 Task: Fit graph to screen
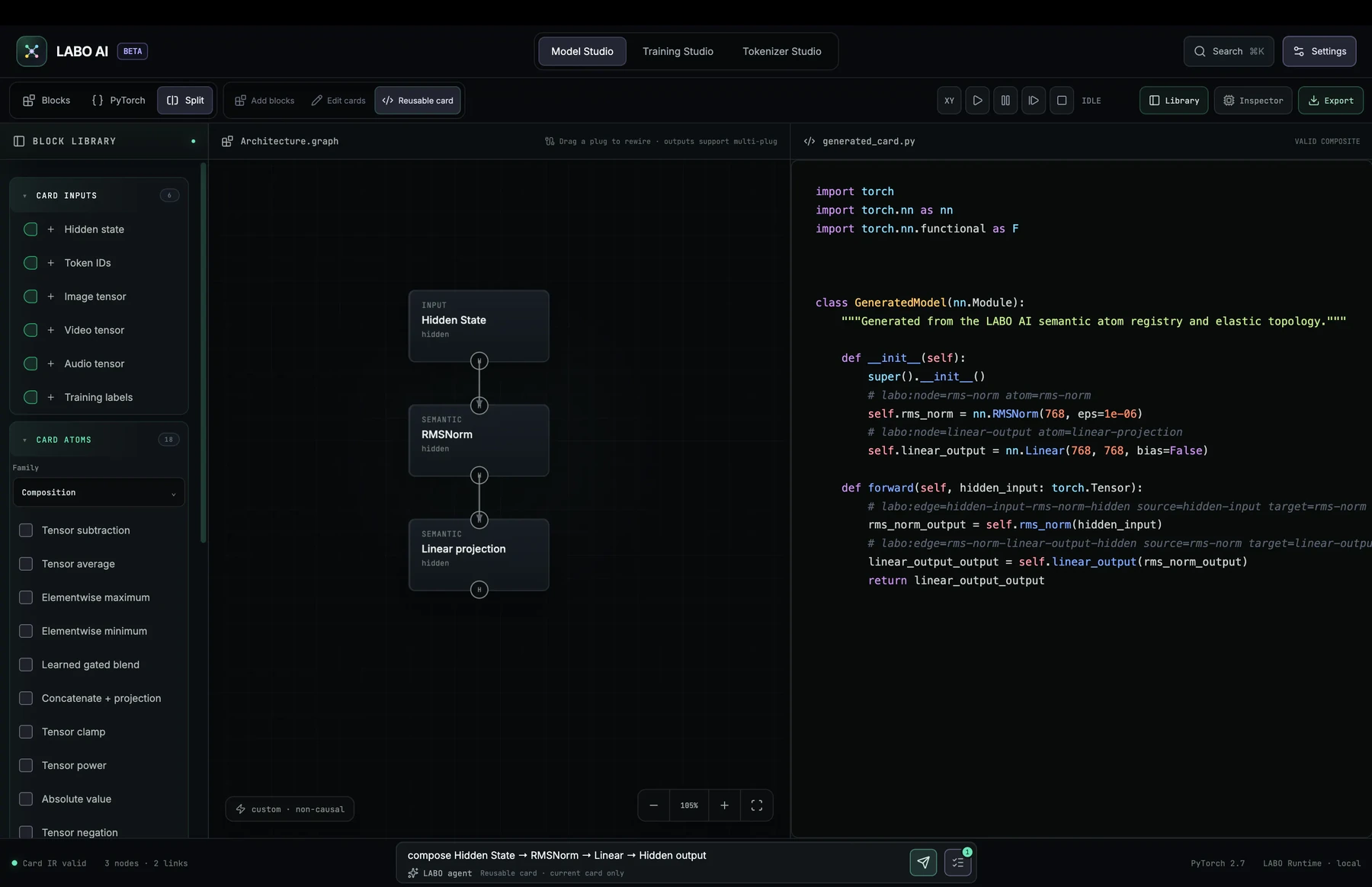757,805
